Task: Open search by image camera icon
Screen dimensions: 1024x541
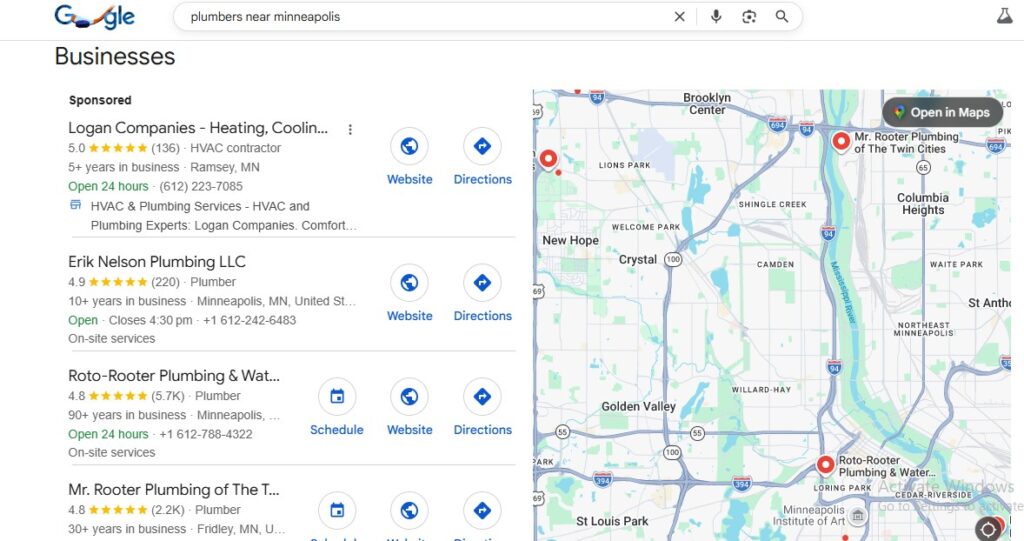Action: 749,17
